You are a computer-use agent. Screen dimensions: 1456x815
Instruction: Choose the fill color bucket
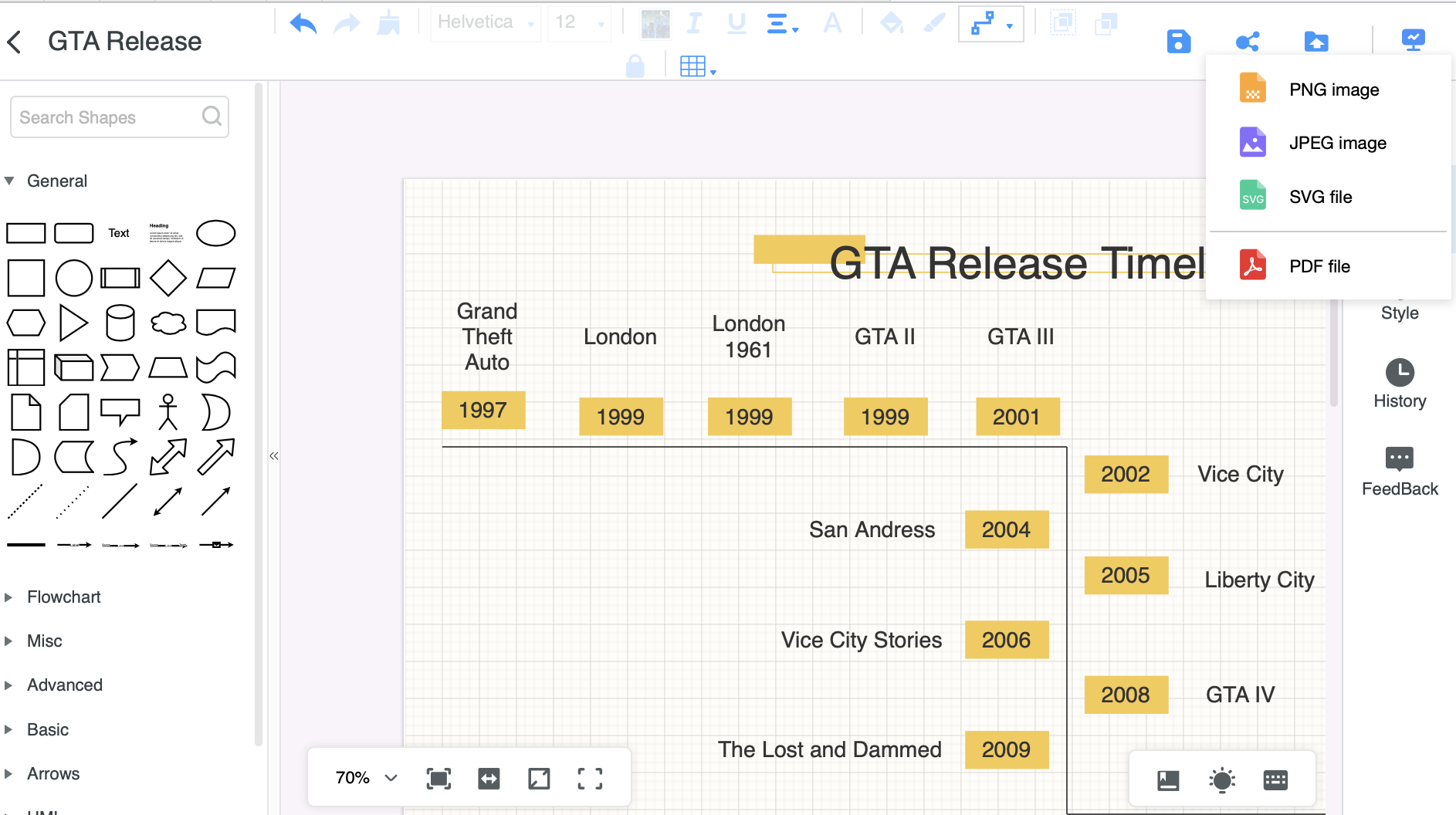892,23
